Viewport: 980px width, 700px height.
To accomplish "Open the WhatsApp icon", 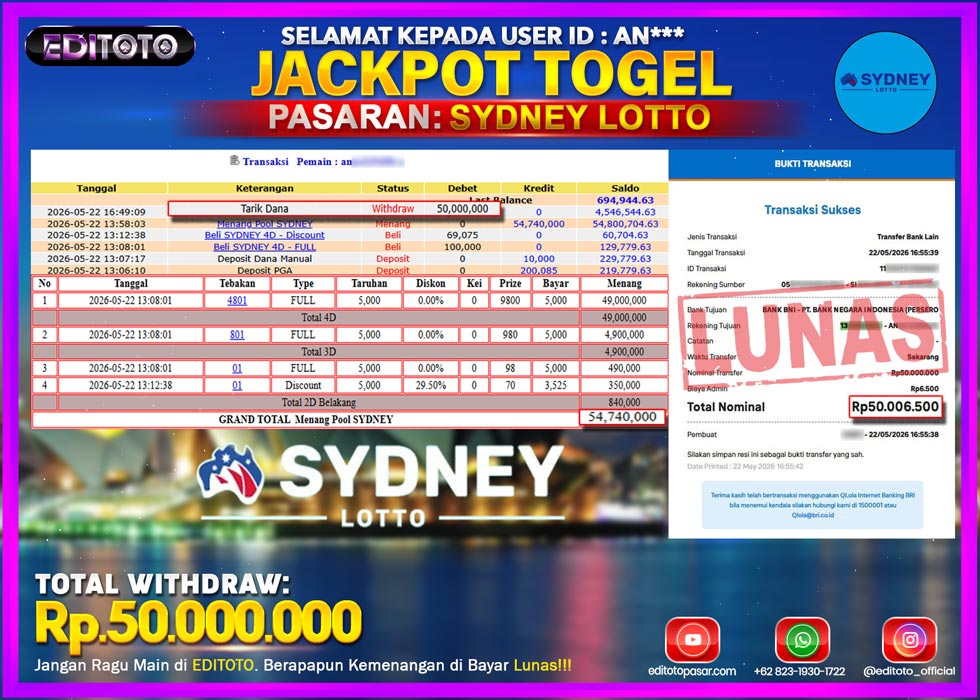I will [802, 639].
